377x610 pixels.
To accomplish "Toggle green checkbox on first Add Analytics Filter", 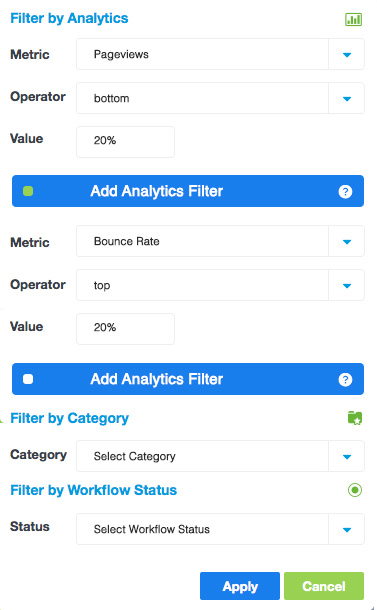I will click(x=28, y=191).
